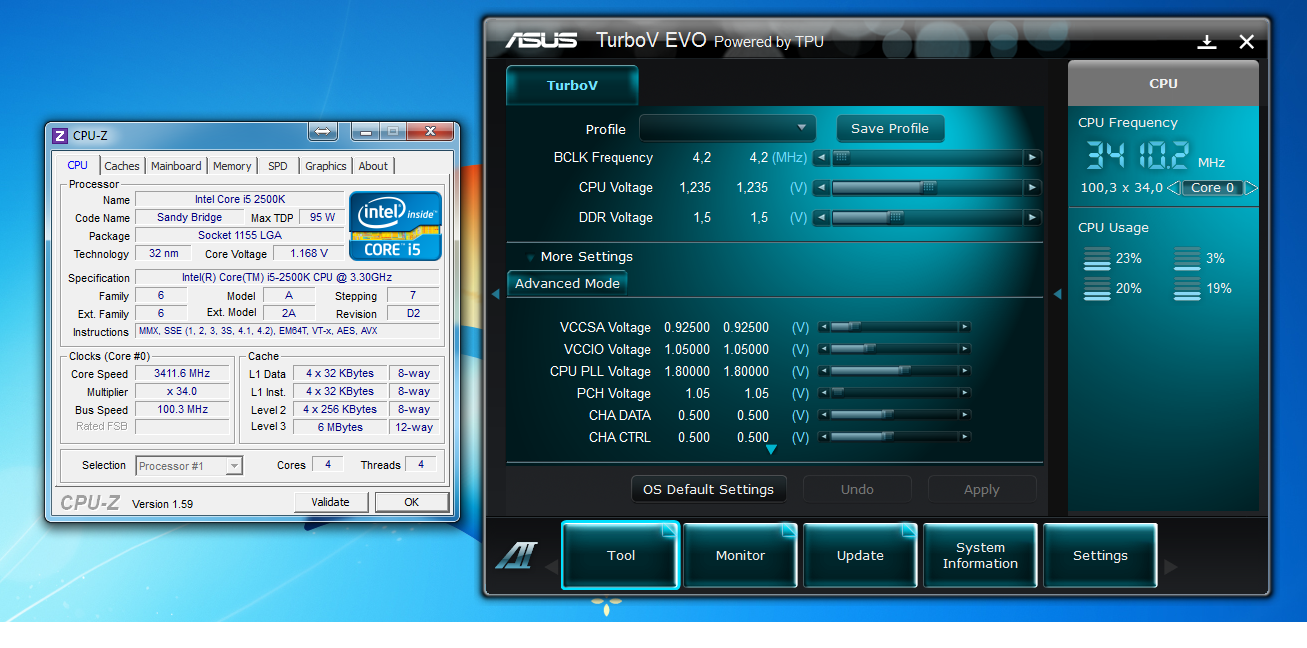Click the CPU-Z title bar app icon
This screenshot has width=1307, height=648.
tap(60, 135)
